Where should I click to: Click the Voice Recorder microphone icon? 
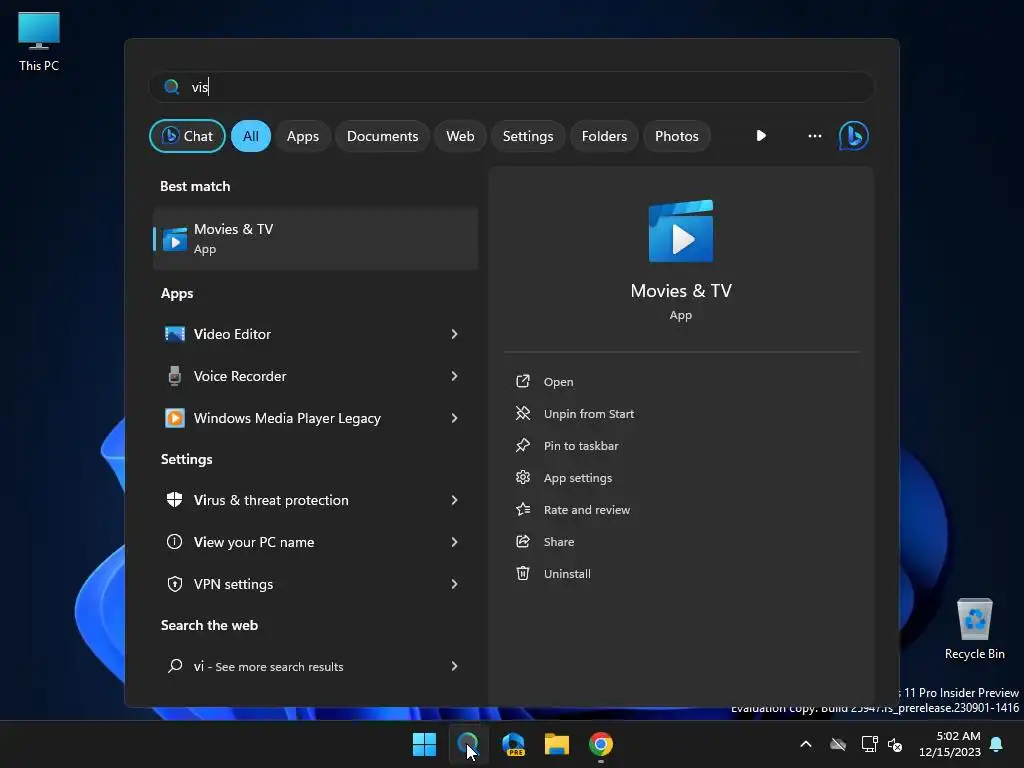174,376
